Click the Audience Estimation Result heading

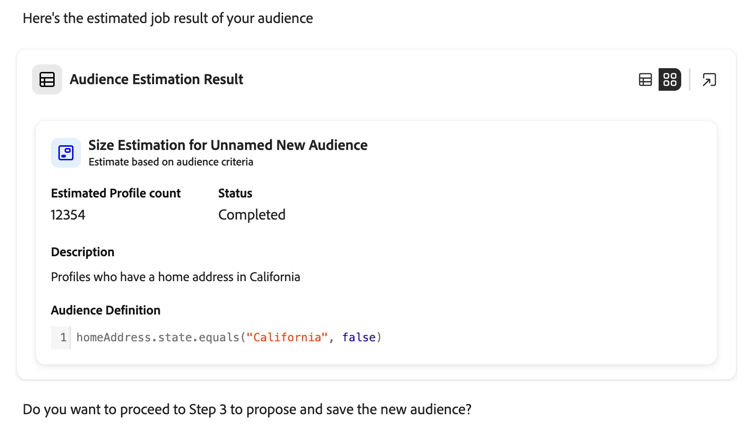156,80
